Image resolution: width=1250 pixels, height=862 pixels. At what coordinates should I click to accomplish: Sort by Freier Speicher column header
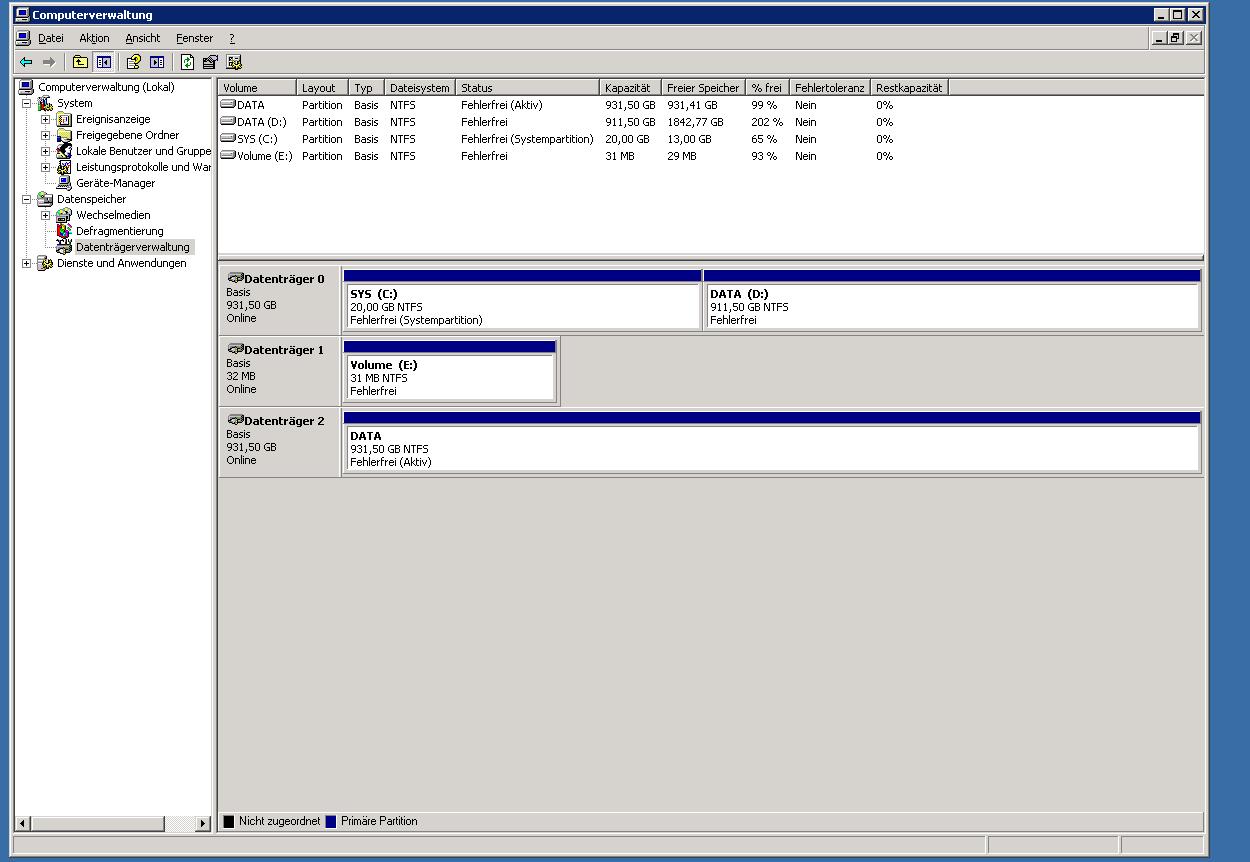[x=704, y=88]
